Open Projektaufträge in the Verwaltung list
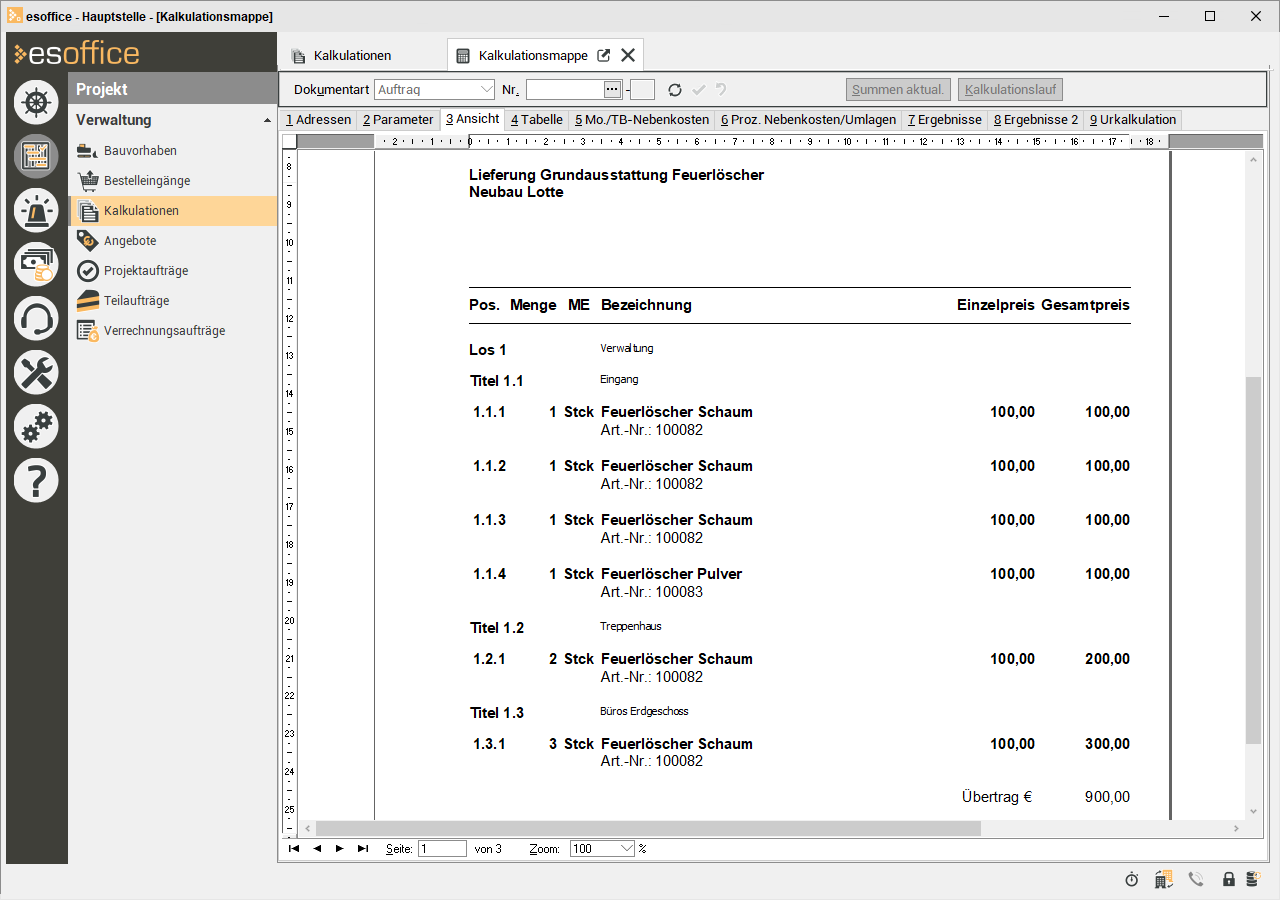The image size is (1280, 900). click(146, 271)
